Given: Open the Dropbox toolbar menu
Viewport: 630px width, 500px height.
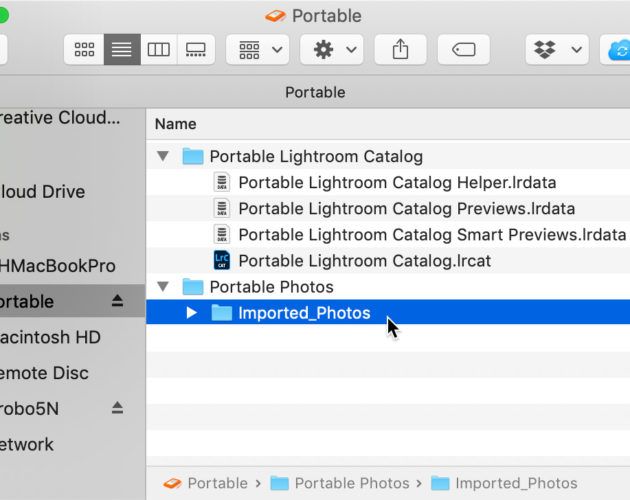Looking at the screenshot, I should click(x=557, y=50).
